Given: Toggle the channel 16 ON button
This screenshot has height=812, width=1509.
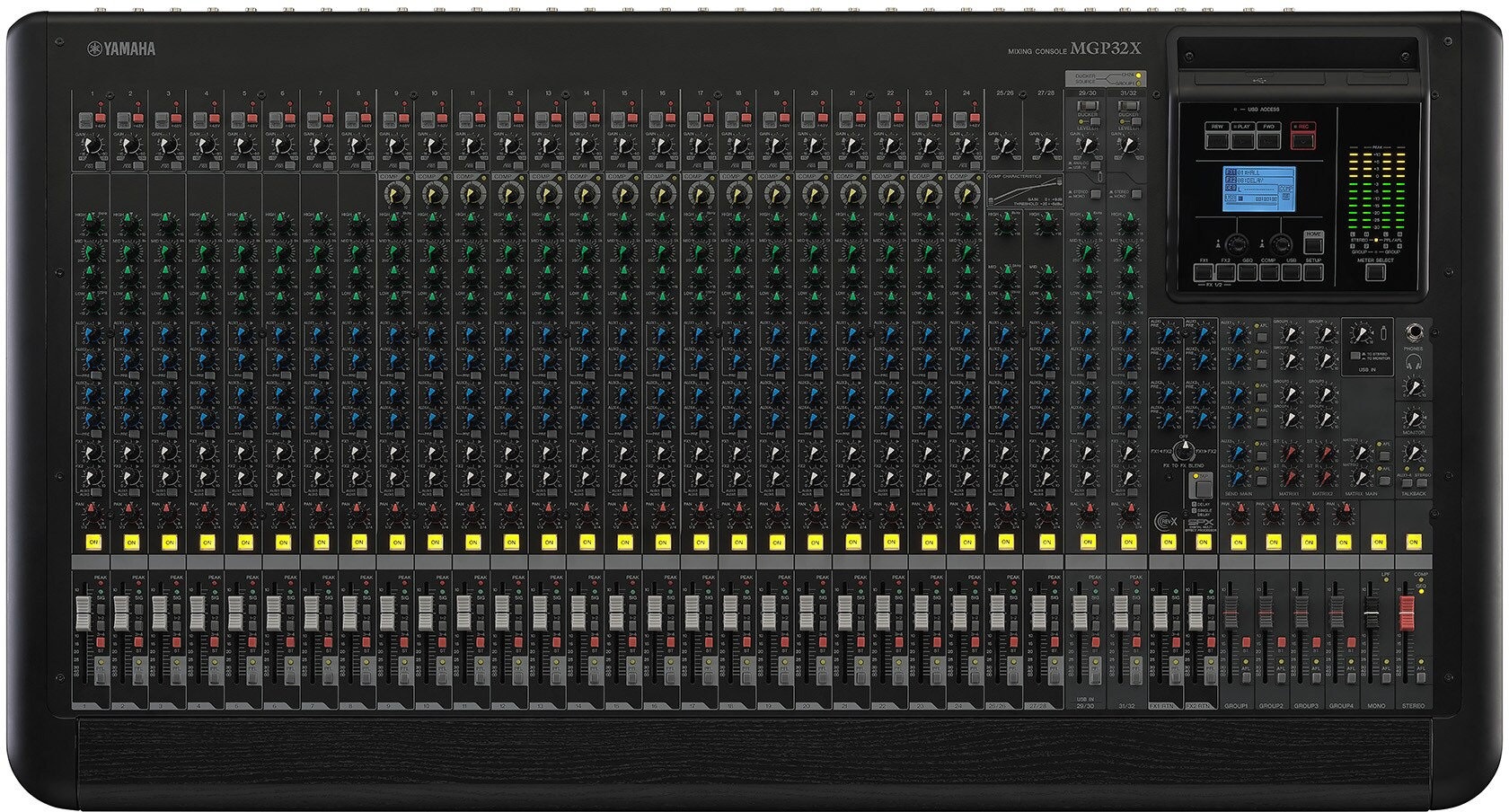Looking at the screenshot, I should pos(662,543).
